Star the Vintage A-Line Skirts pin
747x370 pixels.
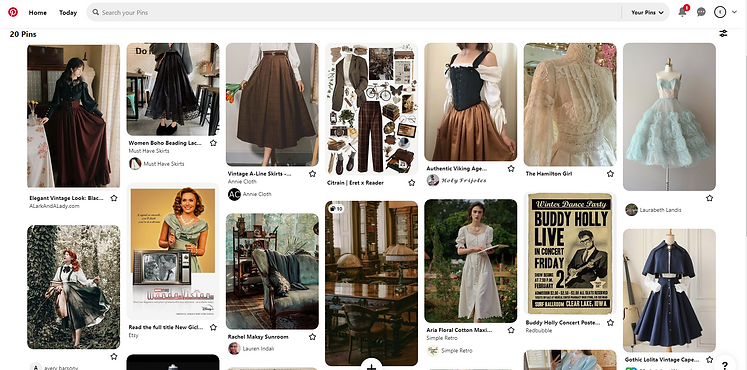(x=313, y=174)
